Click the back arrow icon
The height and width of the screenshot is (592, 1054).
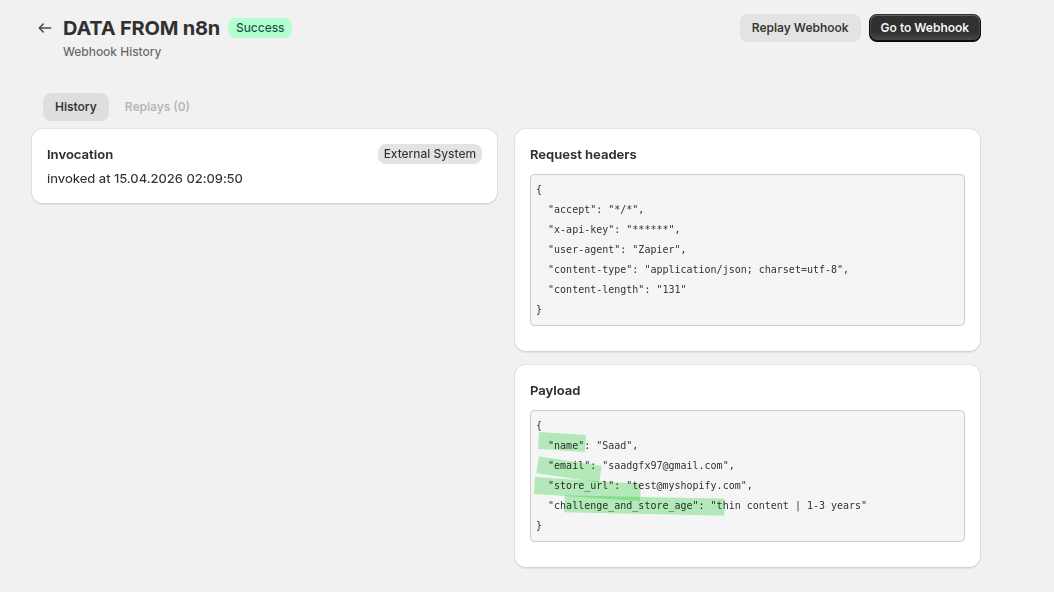point(44,28)
